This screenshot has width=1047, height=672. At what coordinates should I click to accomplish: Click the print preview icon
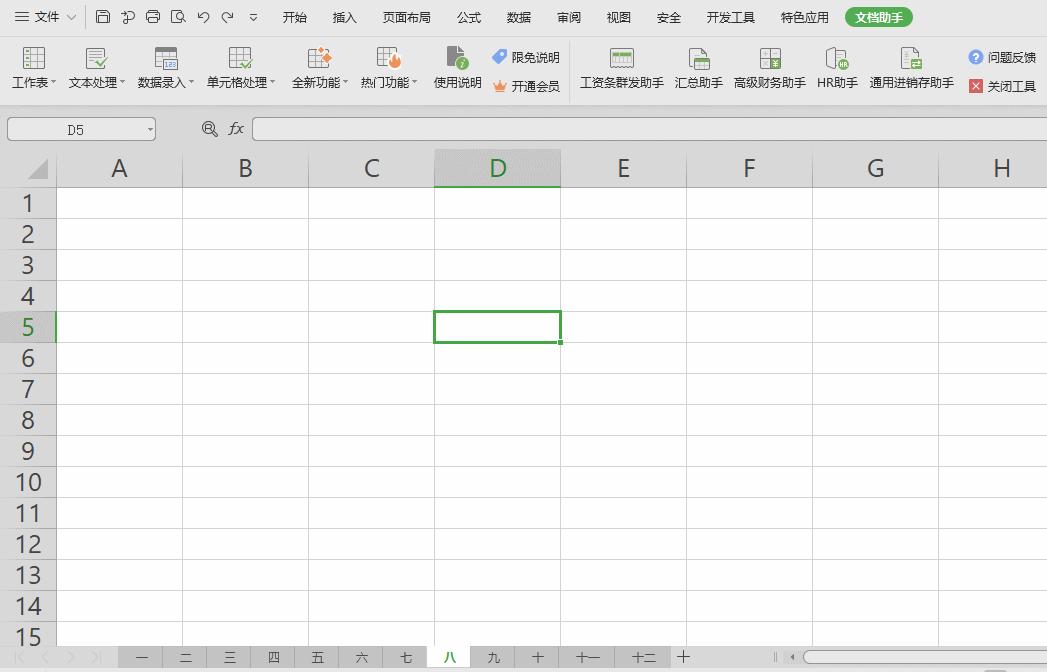coord(178,17)
